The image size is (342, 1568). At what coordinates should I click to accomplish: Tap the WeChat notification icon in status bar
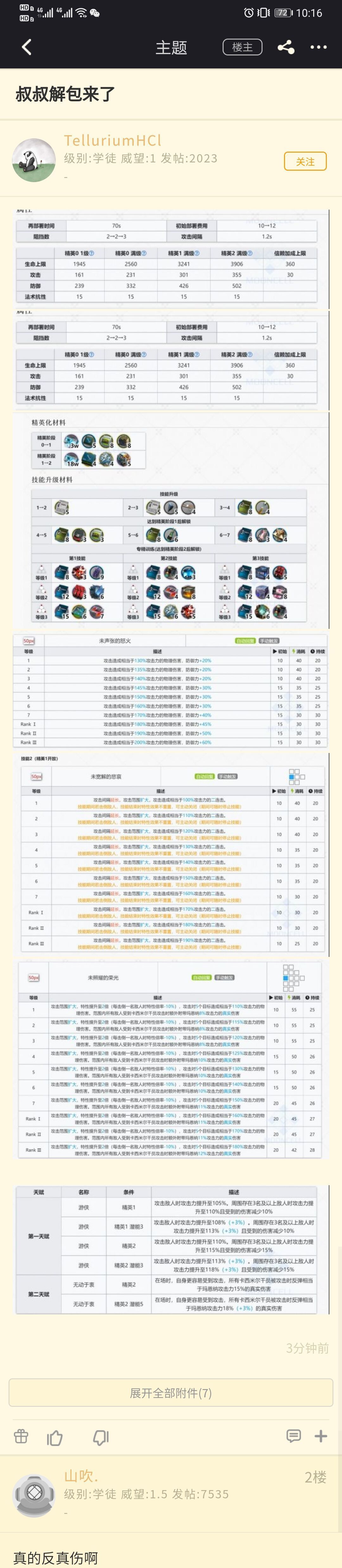click(94, 13)
